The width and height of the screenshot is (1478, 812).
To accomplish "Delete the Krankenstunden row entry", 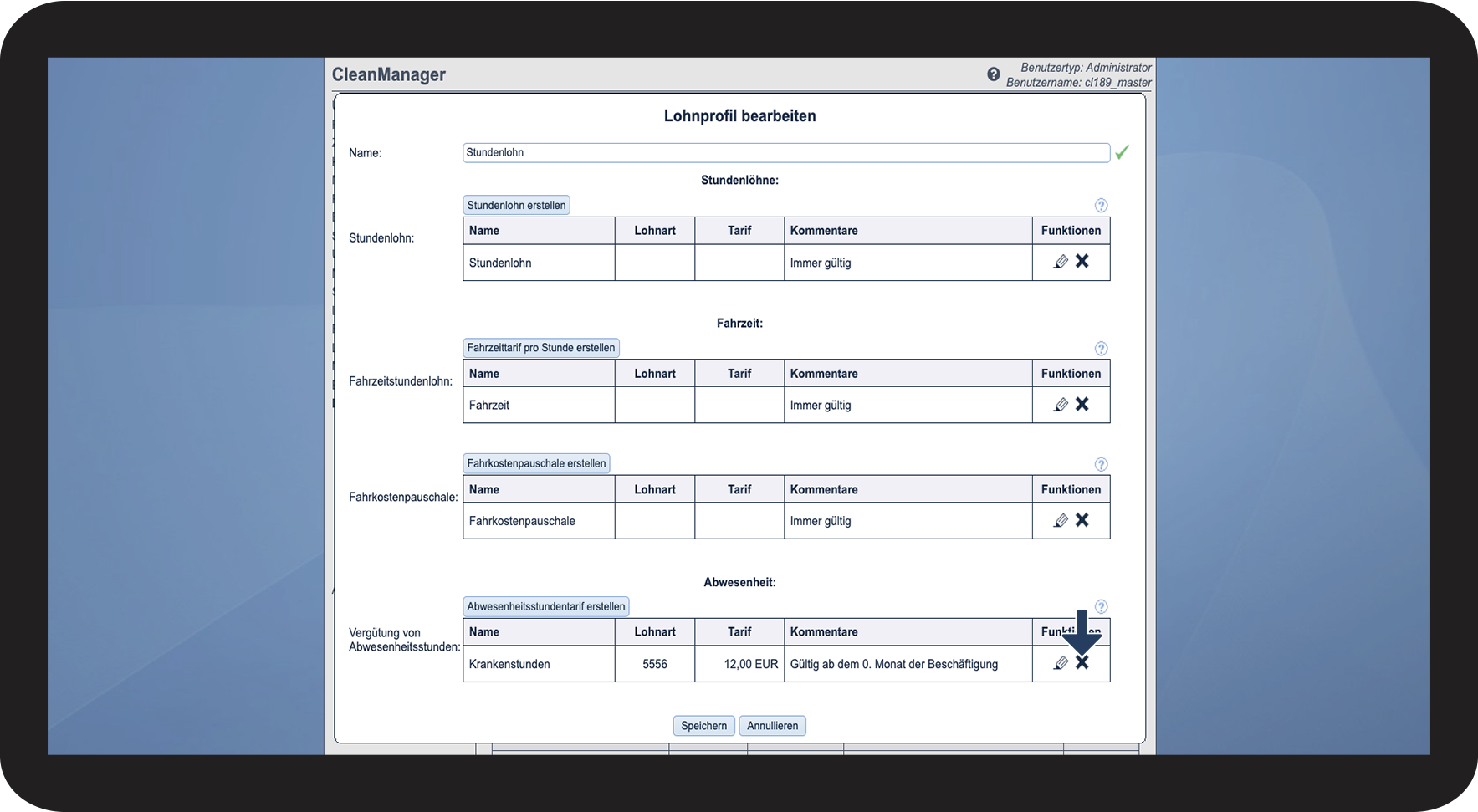I will coord(1082,662).
